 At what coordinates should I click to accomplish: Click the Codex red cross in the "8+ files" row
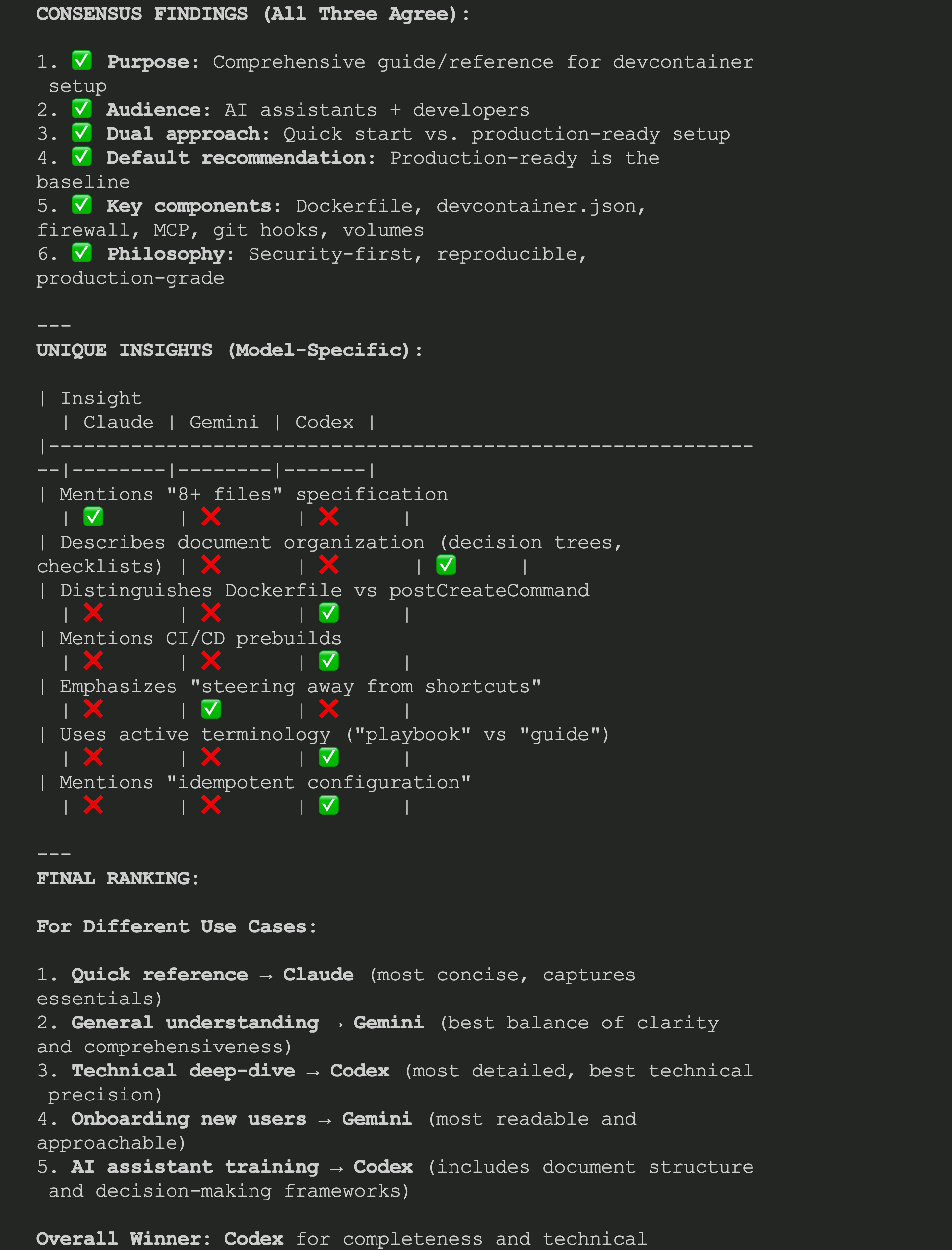point(328,517)
